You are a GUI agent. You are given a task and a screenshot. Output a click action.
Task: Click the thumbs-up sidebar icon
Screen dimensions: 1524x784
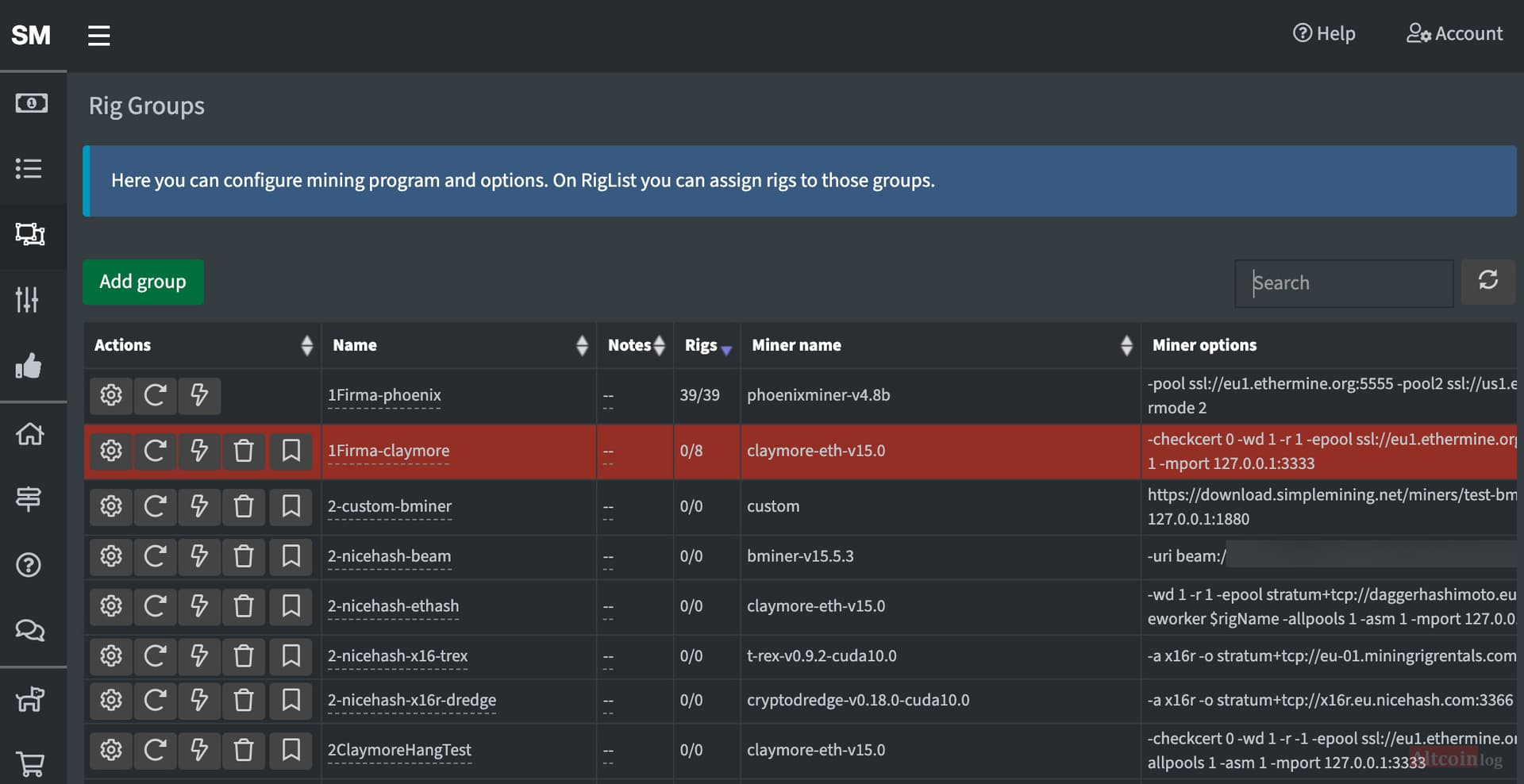tap(29, 366)
